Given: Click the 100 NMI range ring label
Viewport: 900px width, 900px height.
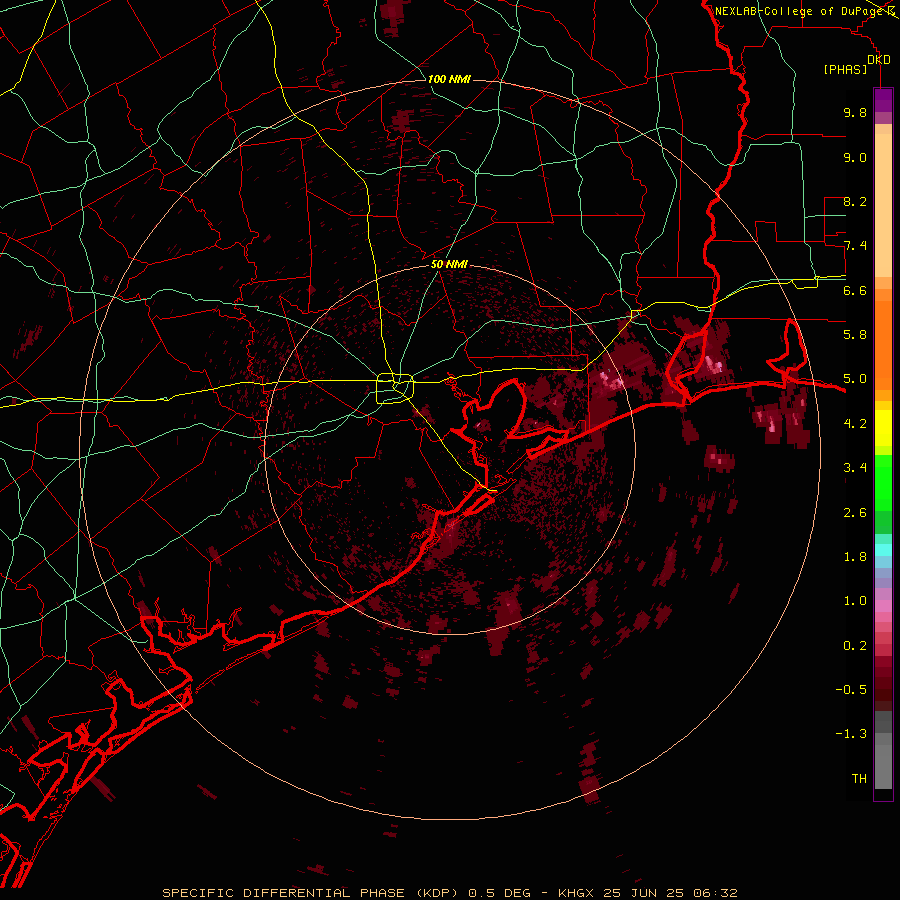Looking at the screenshot, I should pos(449,79).
